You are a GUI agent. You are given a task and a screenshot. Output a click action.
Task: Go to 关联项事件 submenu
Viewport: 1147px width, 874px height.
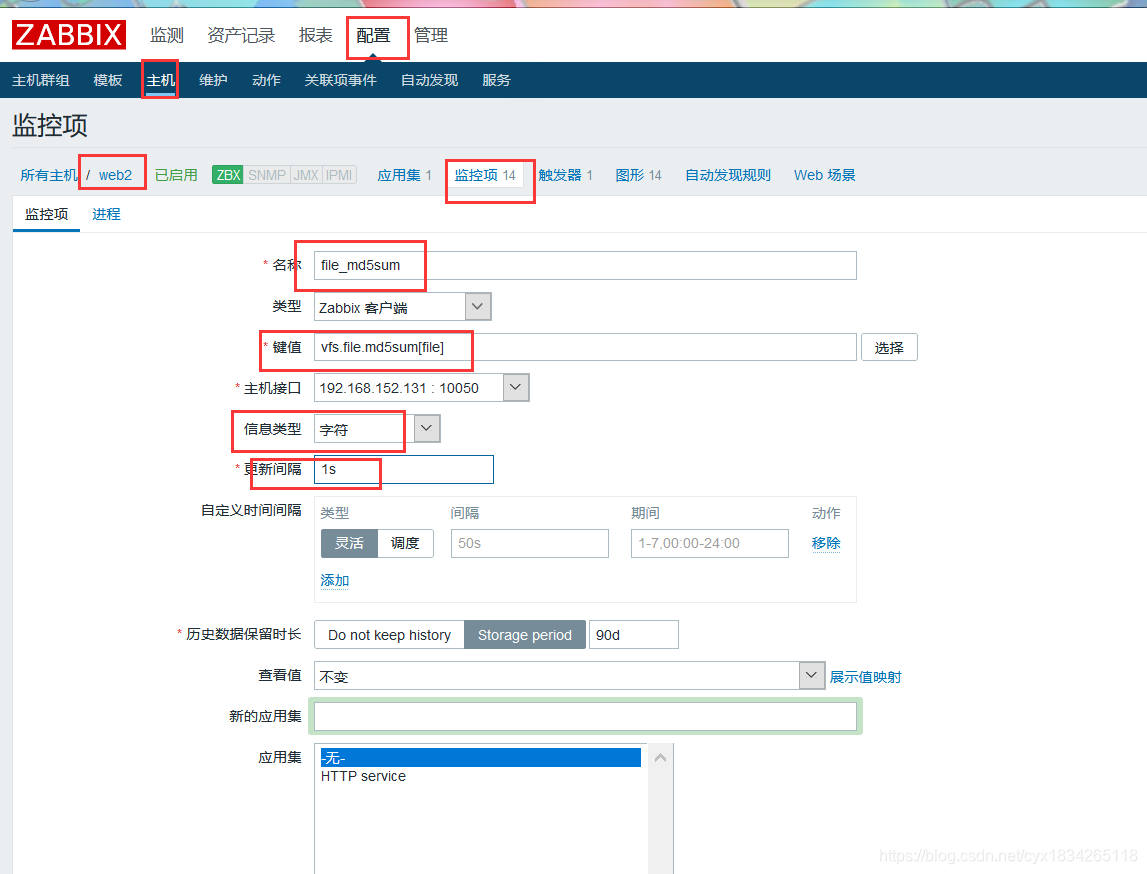pos(340,80)
